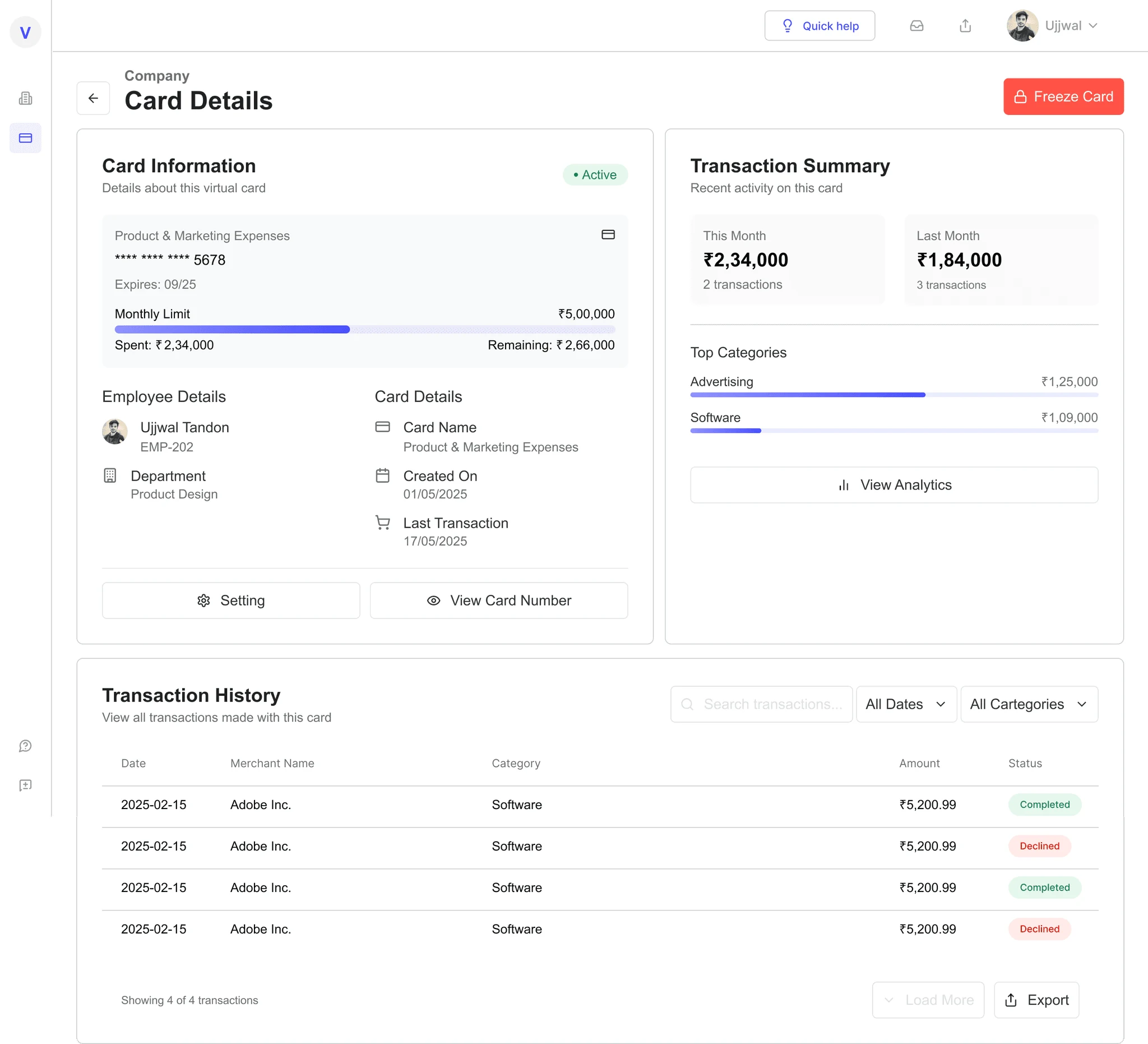Reveal card with View Card Number
The image size is (1148, 1044).
(499, 600)
